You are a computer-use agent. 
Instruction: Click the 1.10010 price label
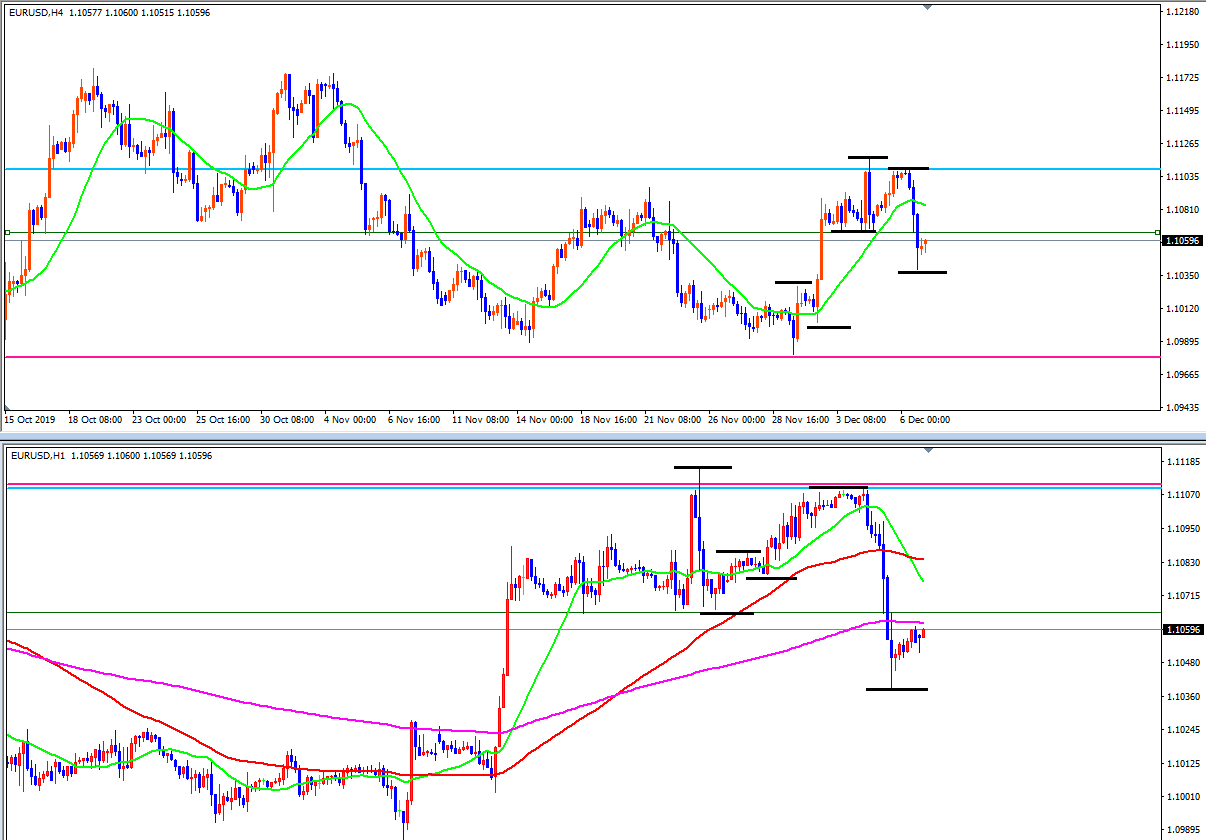1183,797
